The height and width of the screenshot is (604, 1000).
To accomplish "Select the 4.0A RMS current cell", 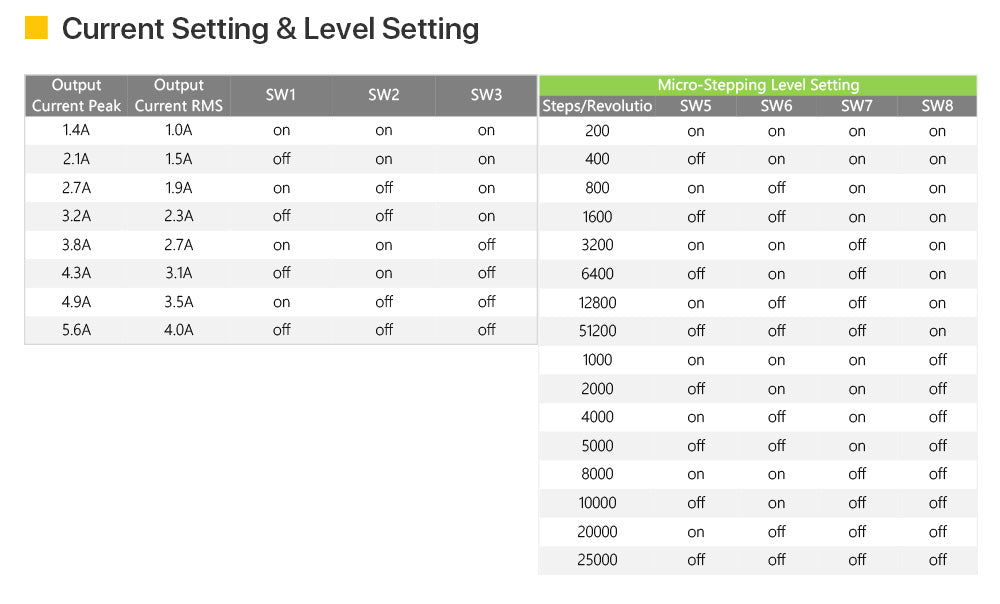I will point(179,330).
